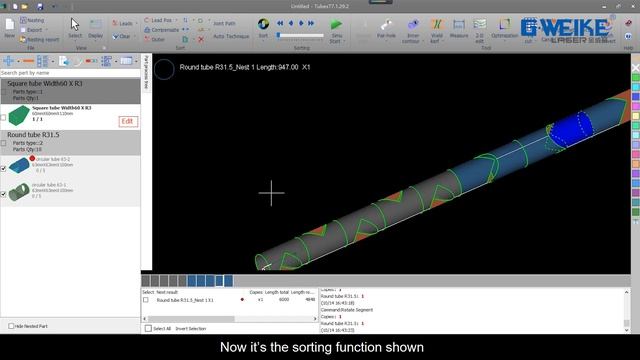
Task: Click the orange bar icon in parts toolbar
Action: tap(28, 61)
